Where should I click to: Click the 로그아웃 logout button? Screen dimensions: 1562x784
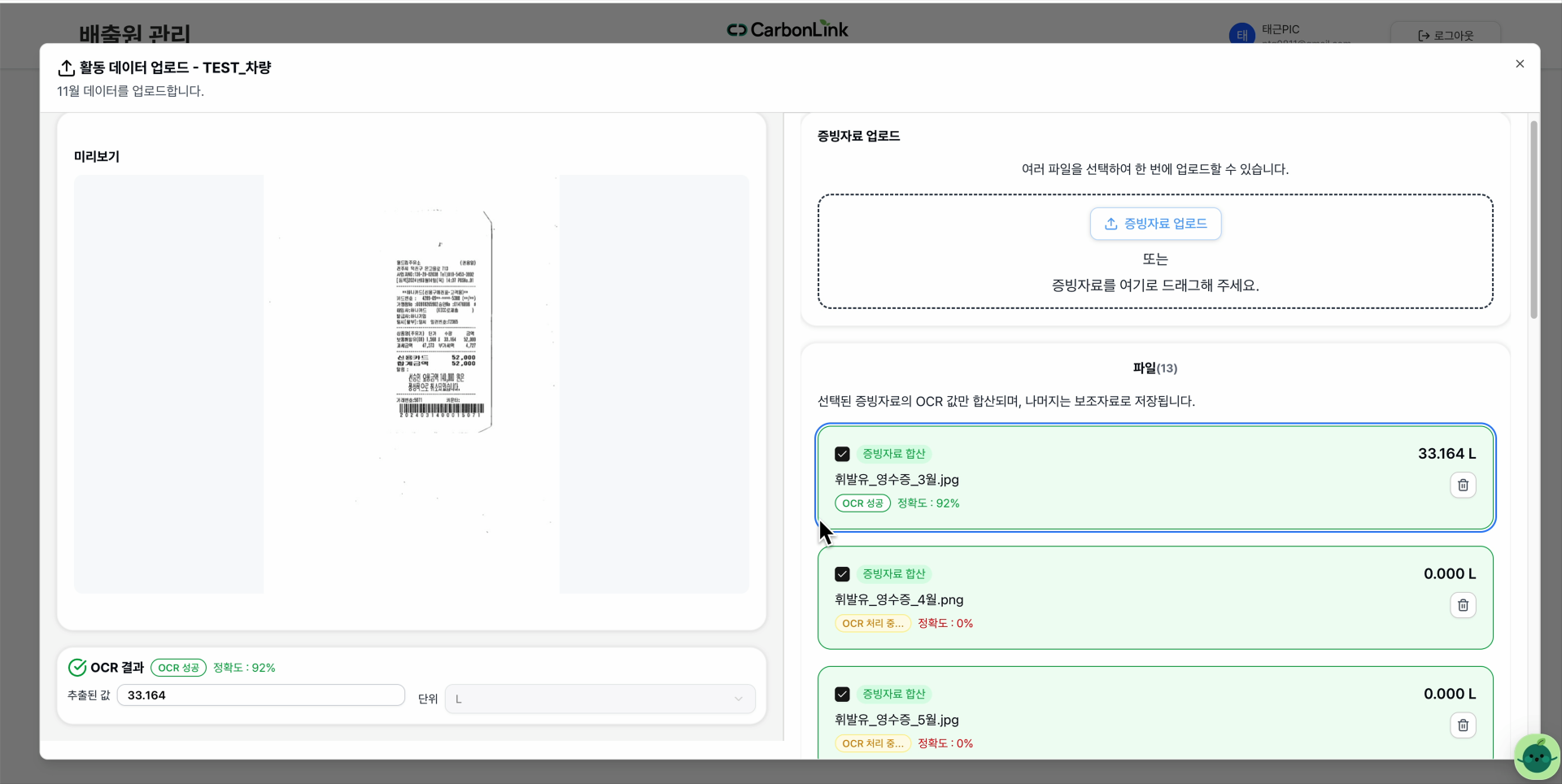click(1446, 35)
